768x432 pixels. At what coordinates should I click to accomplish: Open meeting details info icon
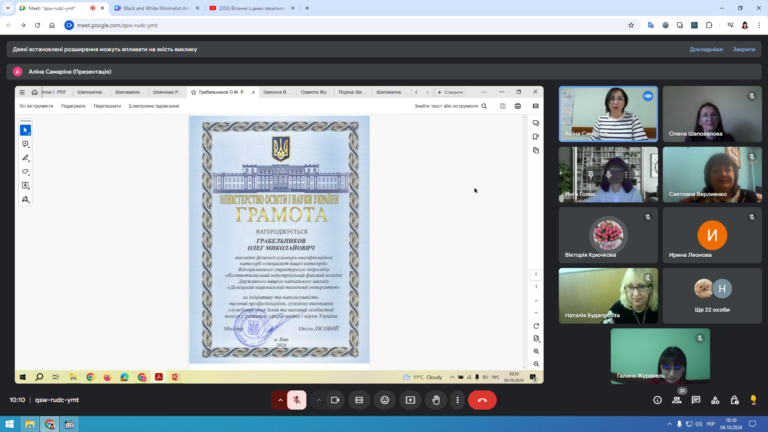(657, 400)
